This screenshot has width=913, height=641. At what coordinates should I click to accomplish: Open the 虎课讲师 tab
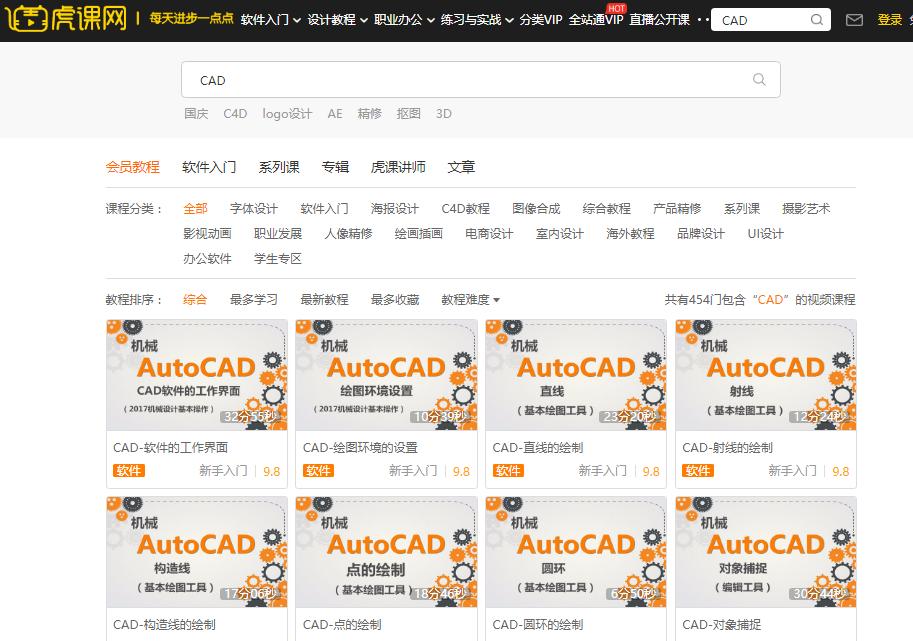413,167
